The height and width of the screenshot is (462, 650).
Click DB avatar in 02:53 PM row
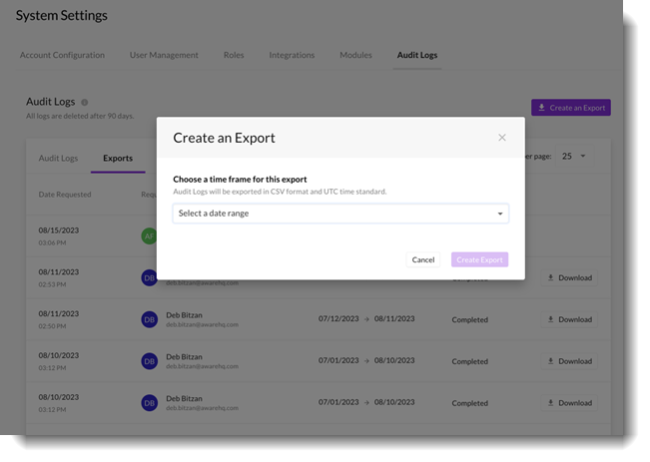click(x=149, y=278)
